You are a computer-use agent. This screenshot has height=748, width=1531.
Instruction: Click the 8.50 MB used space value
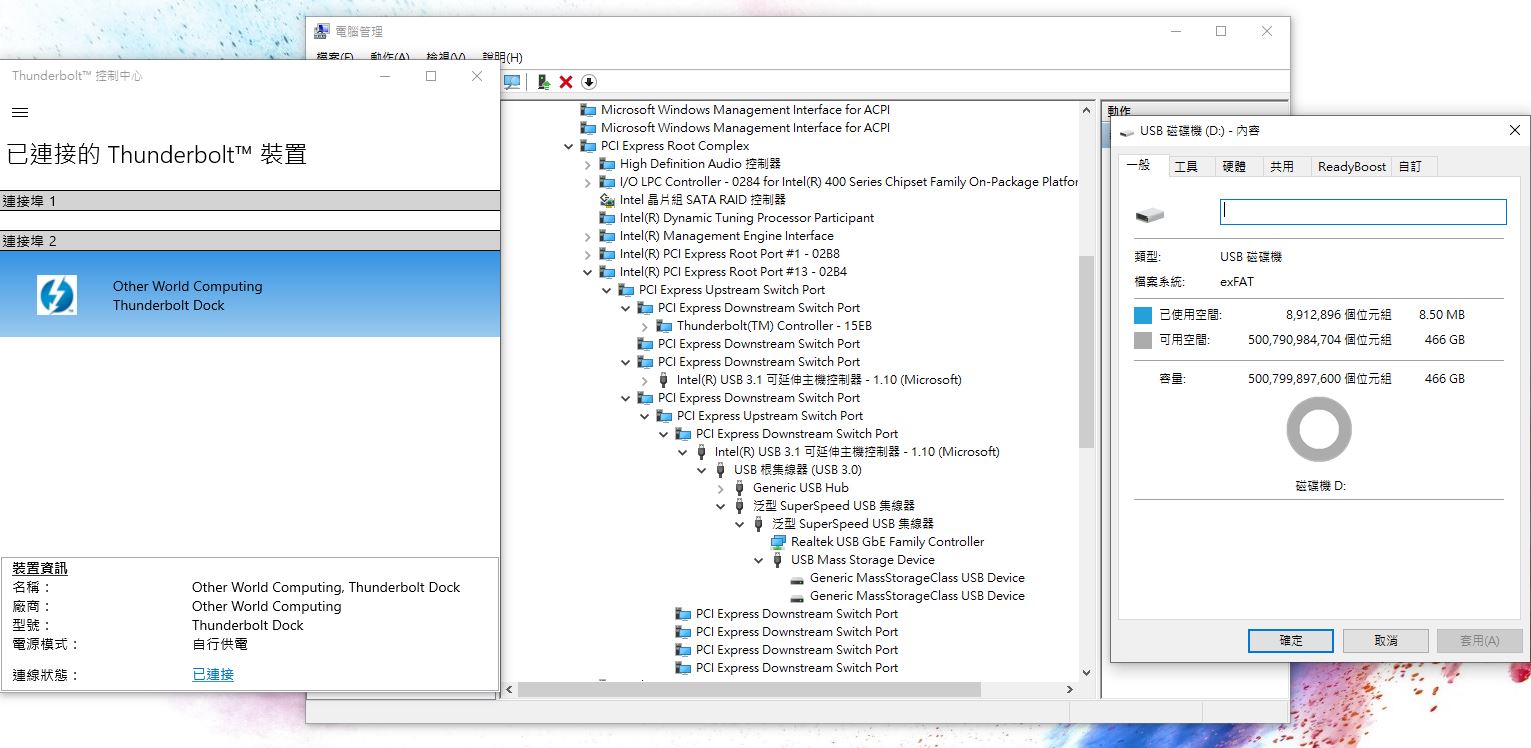pyautogui.click(x=1441, y=315)
